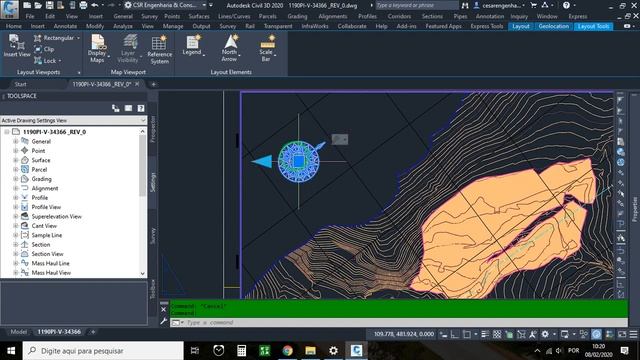Click the New file quick access icon
Image resolution: width=640 pixels, height=360 pixels.
27,5
